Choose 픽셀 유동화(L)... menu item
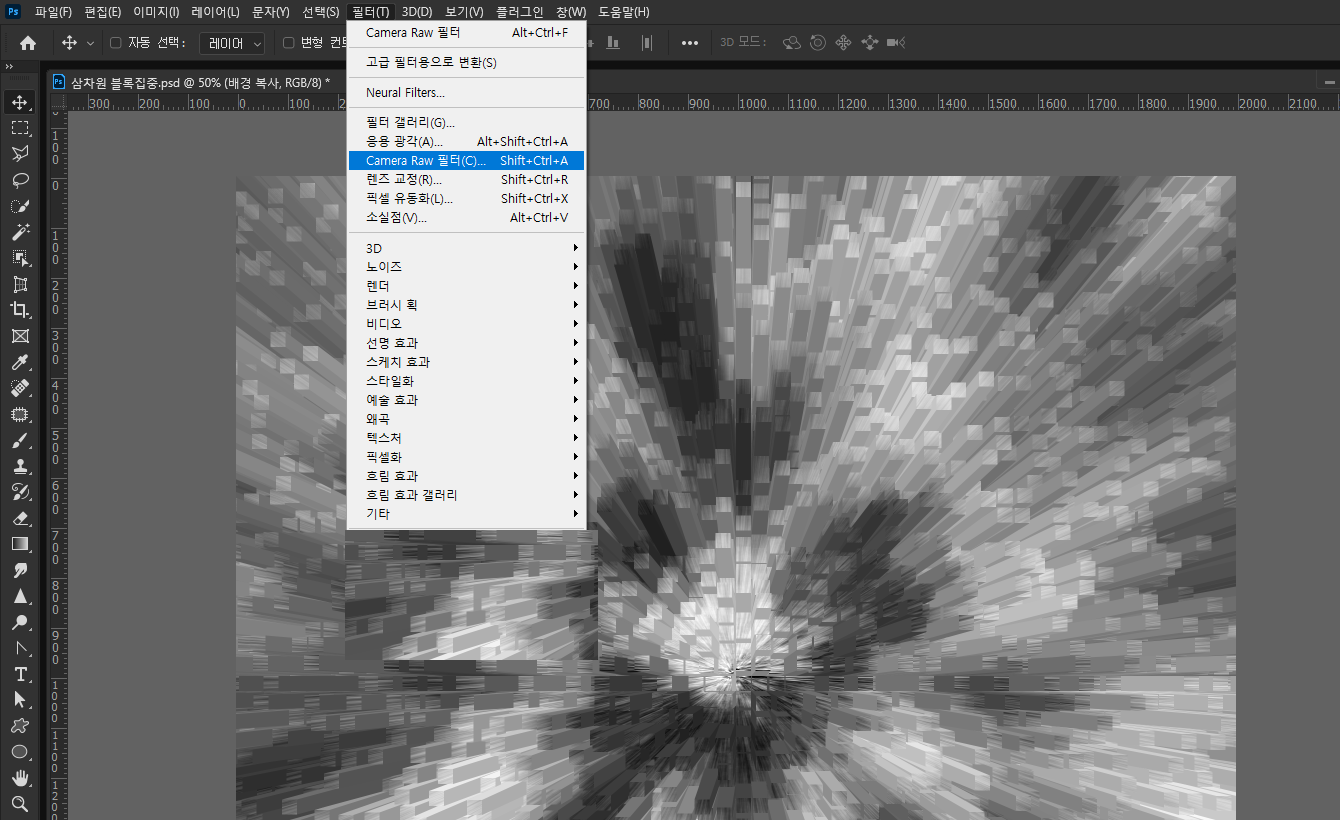Screen dimensions: 1340x820 coord(466,199)
